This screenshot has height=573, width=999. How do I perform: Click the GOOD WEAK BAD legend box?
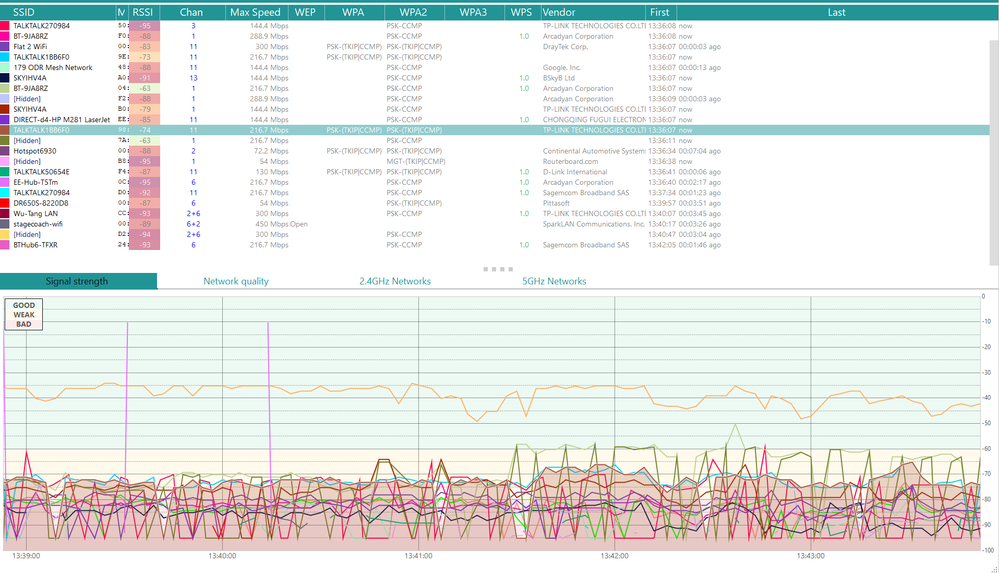(24, 314)
